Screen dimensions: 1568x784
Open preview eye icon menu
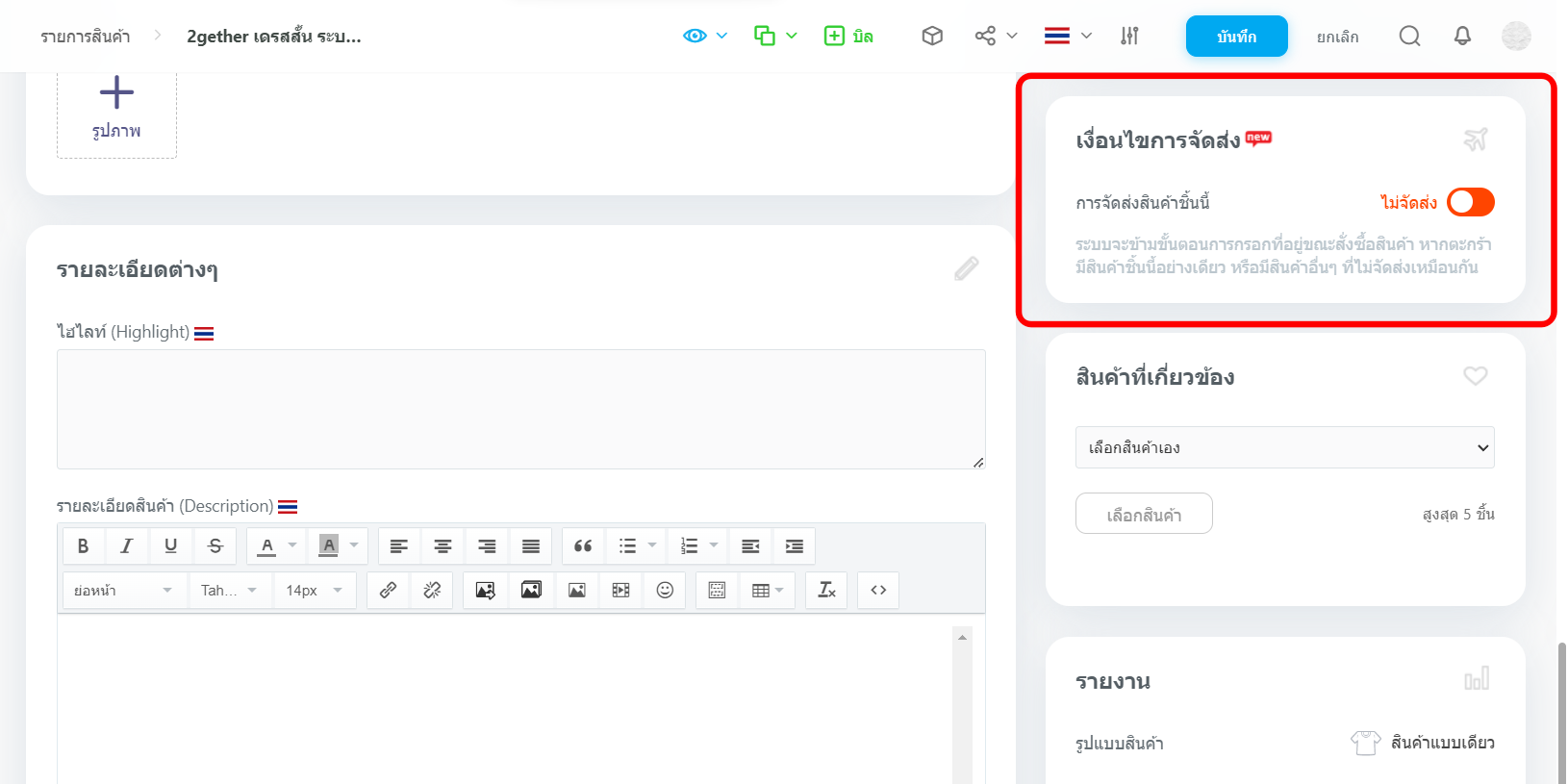705,36
